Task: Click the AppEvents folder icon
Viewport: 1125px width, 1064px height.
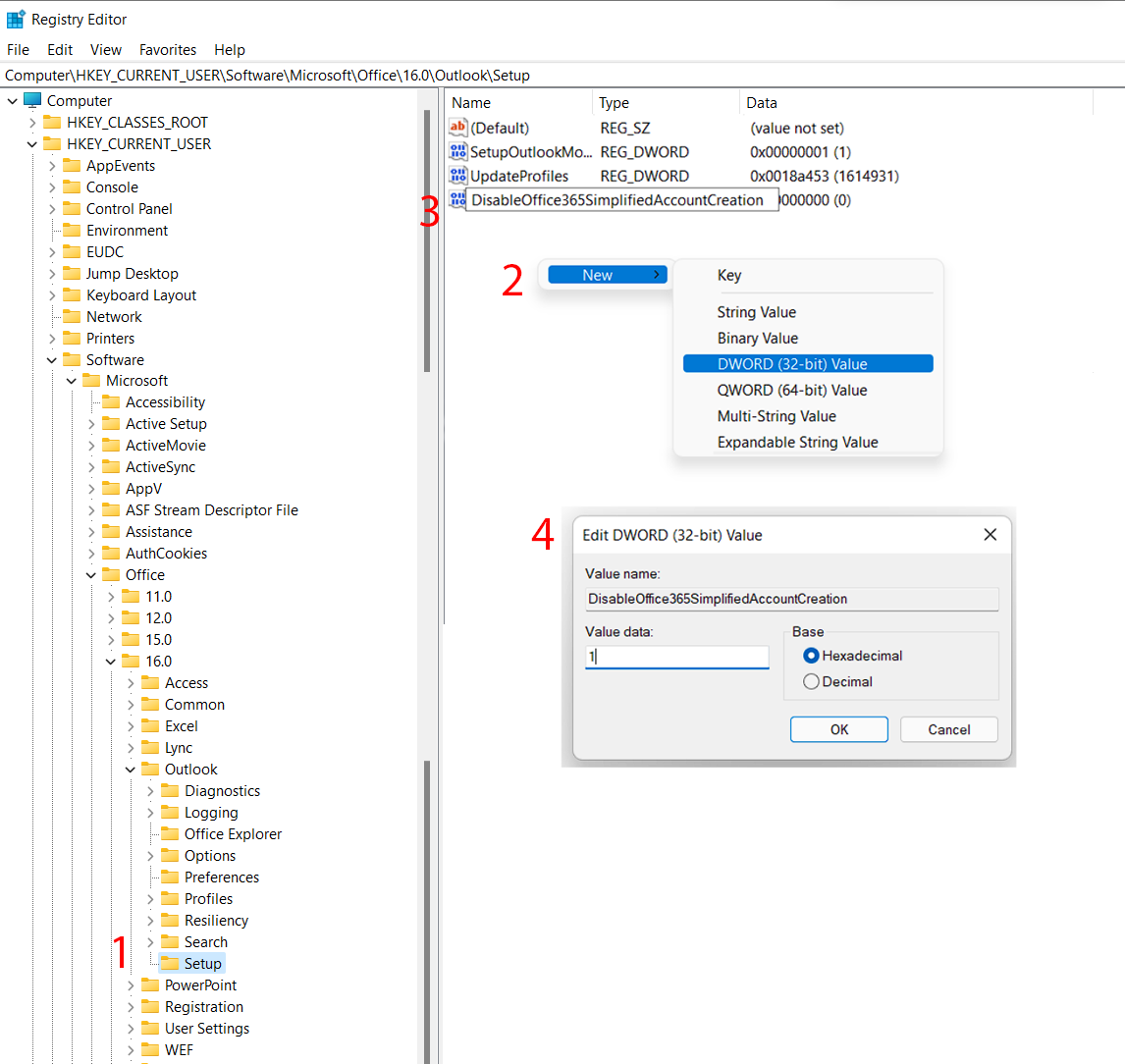Action: (x=72, y=166)
